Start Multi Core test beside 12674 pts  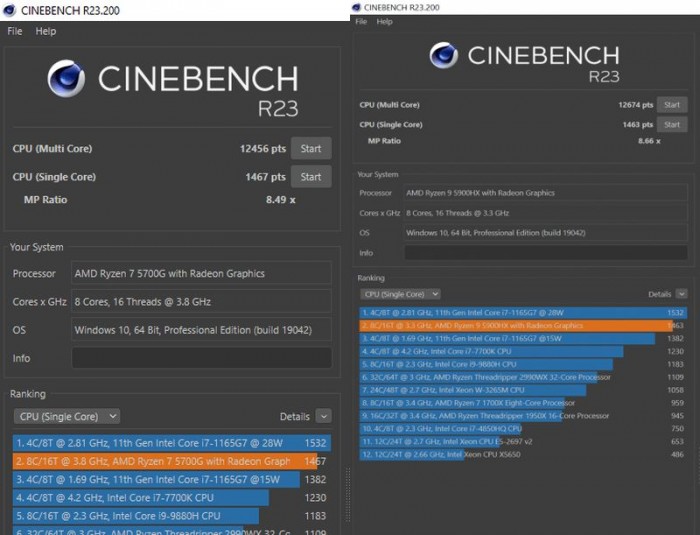(672, 105)
